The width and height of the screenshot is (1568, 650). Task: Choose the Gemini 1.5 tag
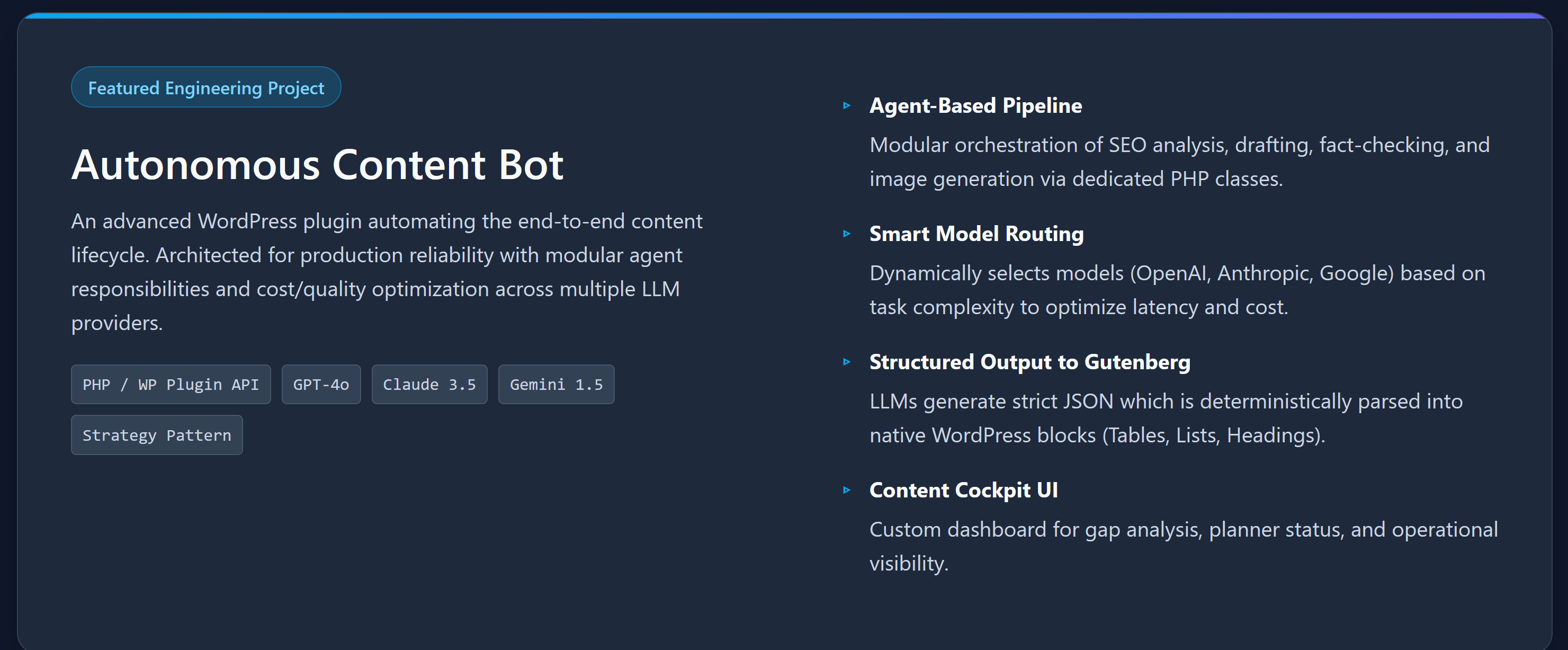555,385
